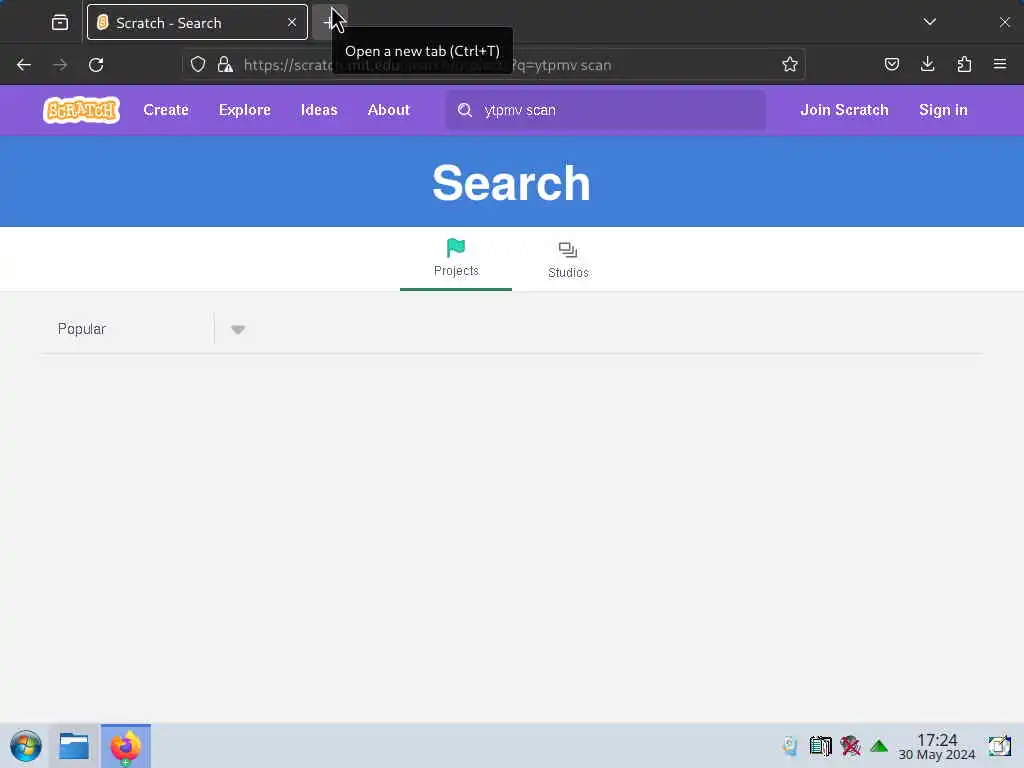Viewport: 1024px width, 768px height.
Task: Open the crossed-out red network tray icon
Action: point(850,746)
